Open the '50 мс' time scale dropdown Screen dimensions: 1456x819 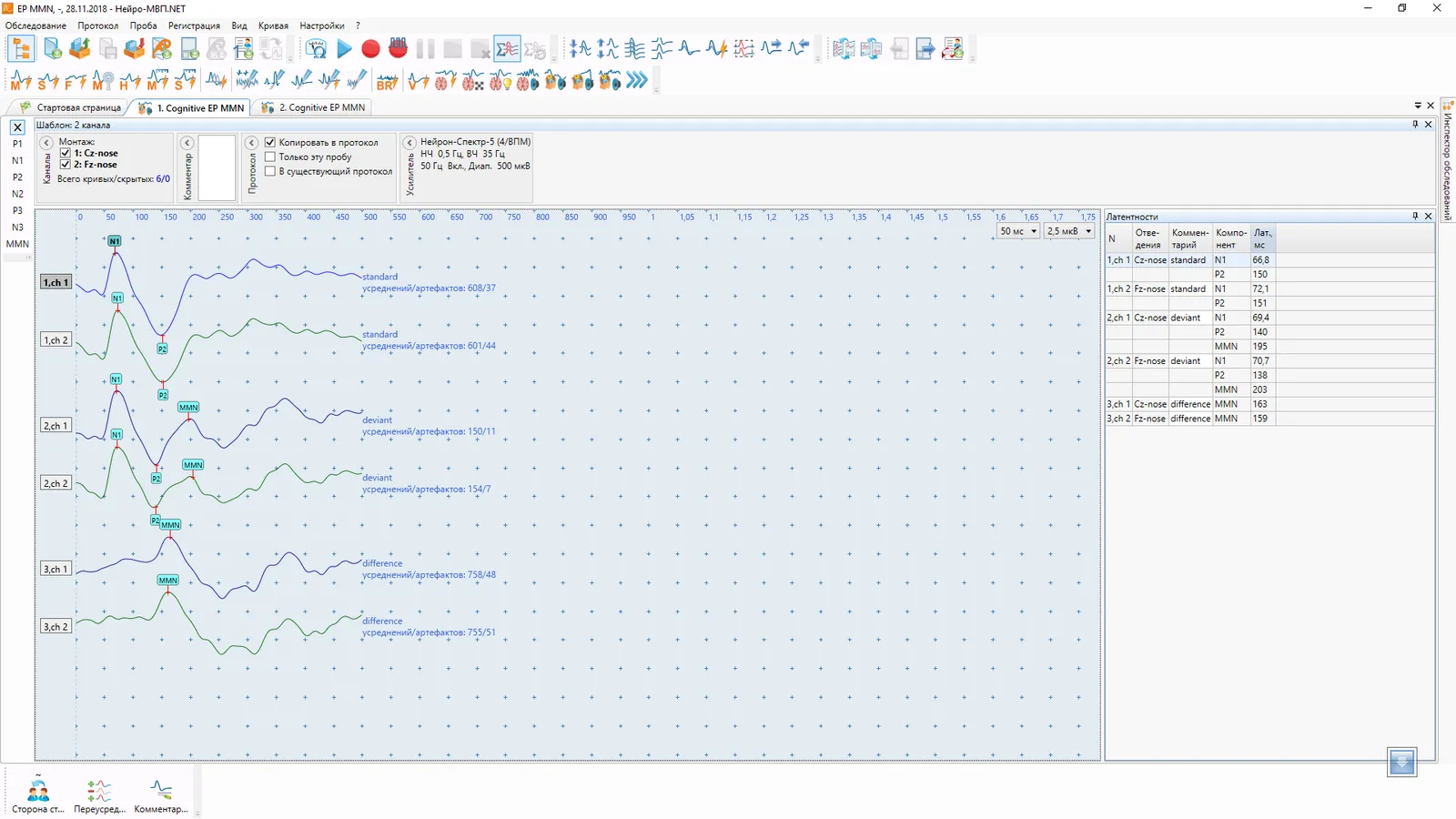click(x=1017, y=231)
